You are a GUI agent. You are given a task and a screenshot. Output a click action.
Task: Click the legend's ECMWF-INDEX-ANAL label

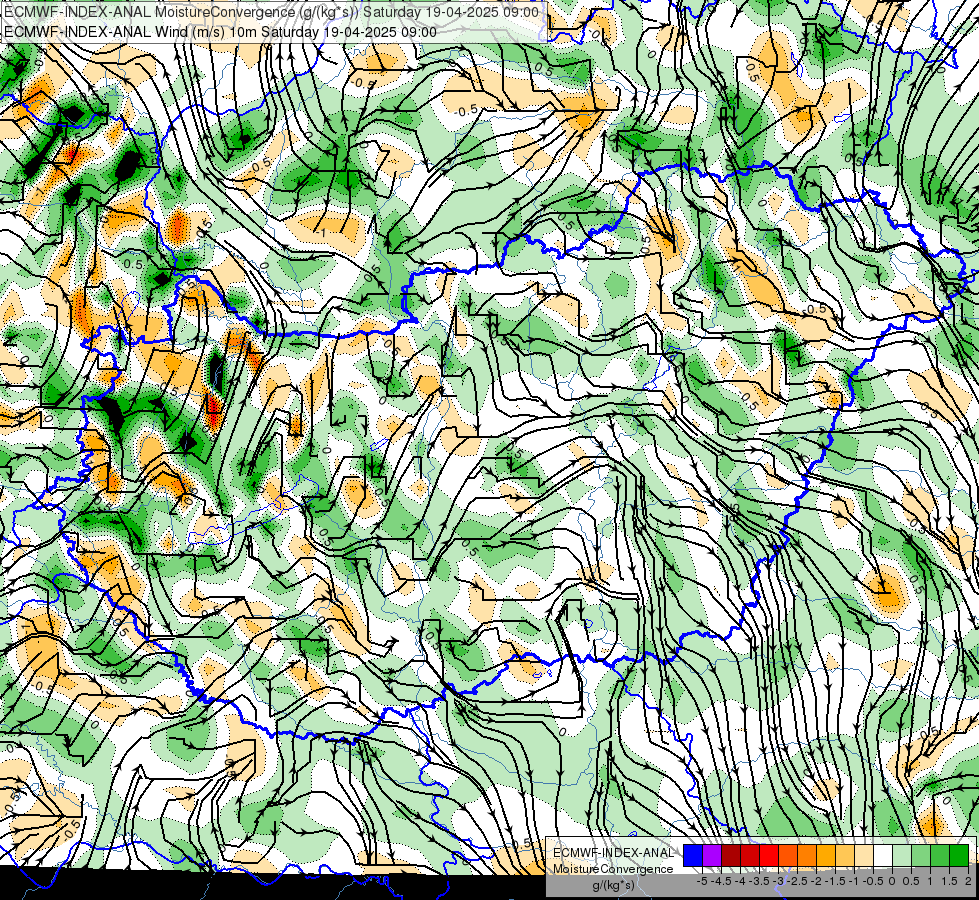[x=614, y=853]
